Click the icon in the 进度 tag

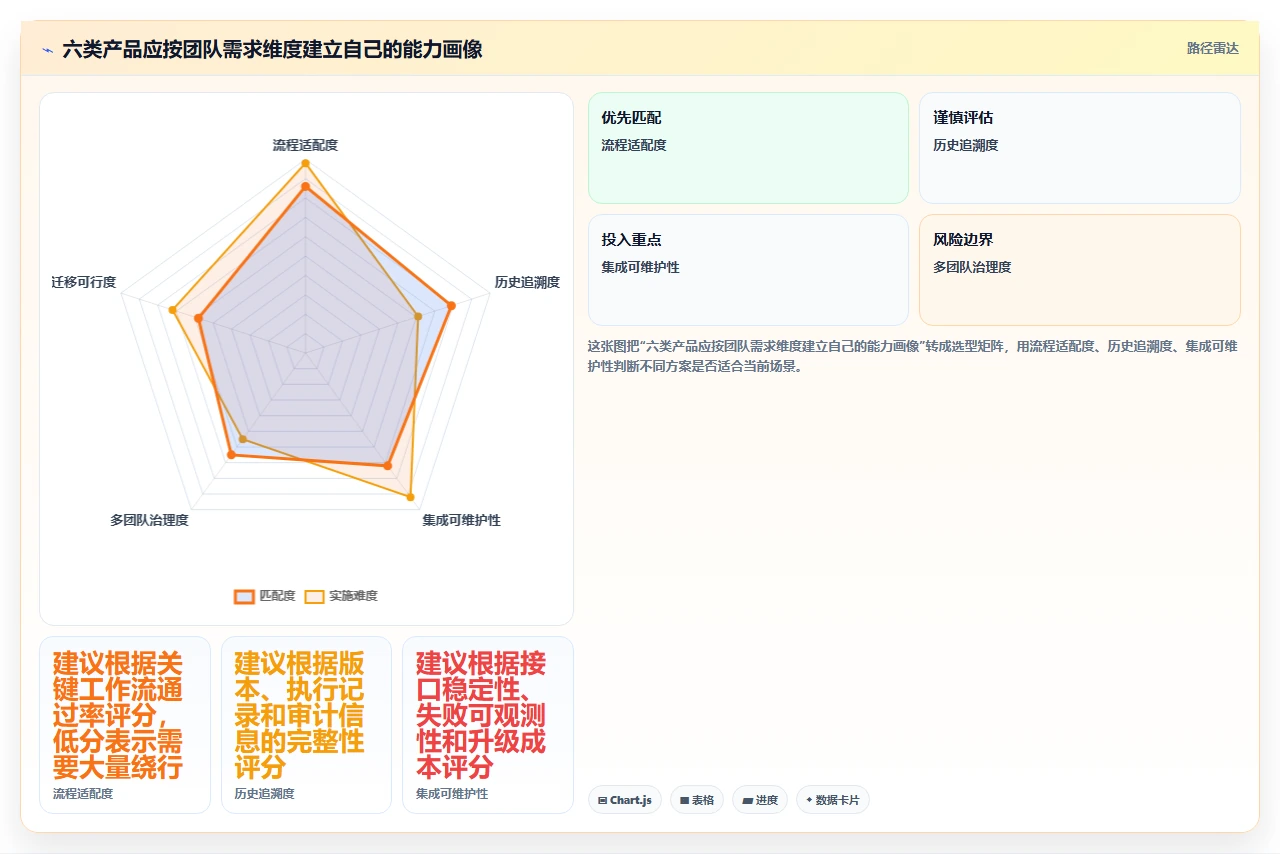[747, 800]
